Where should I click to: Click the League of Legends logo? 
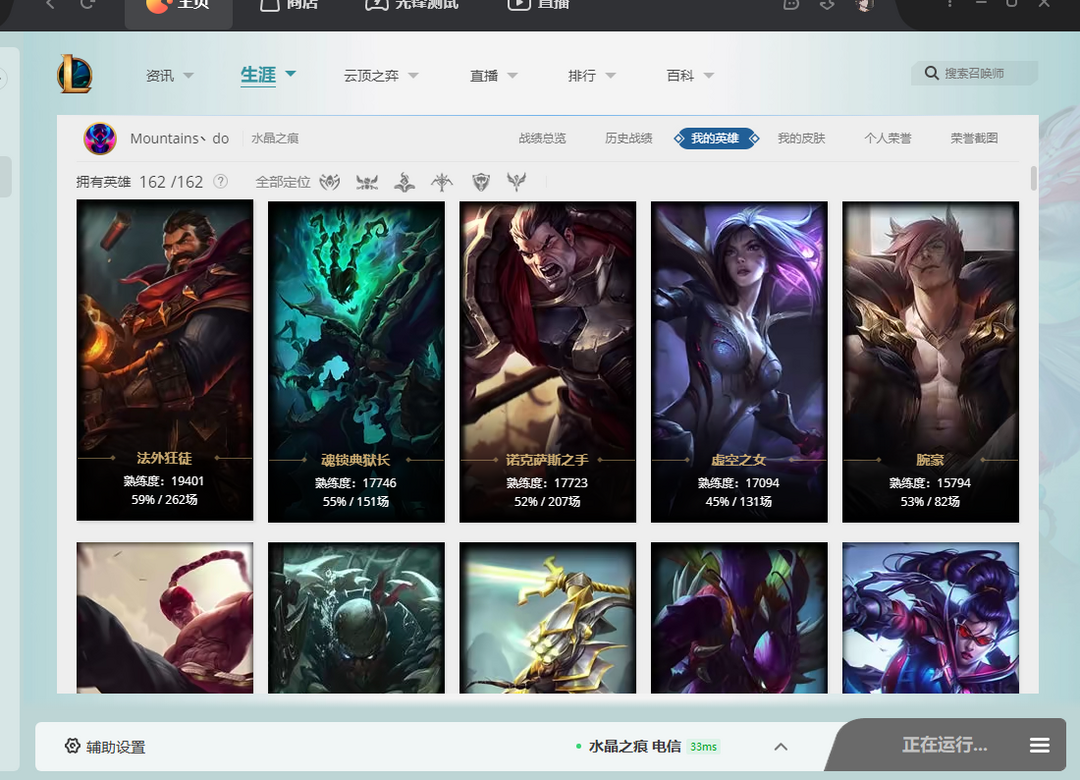[74, 74]
